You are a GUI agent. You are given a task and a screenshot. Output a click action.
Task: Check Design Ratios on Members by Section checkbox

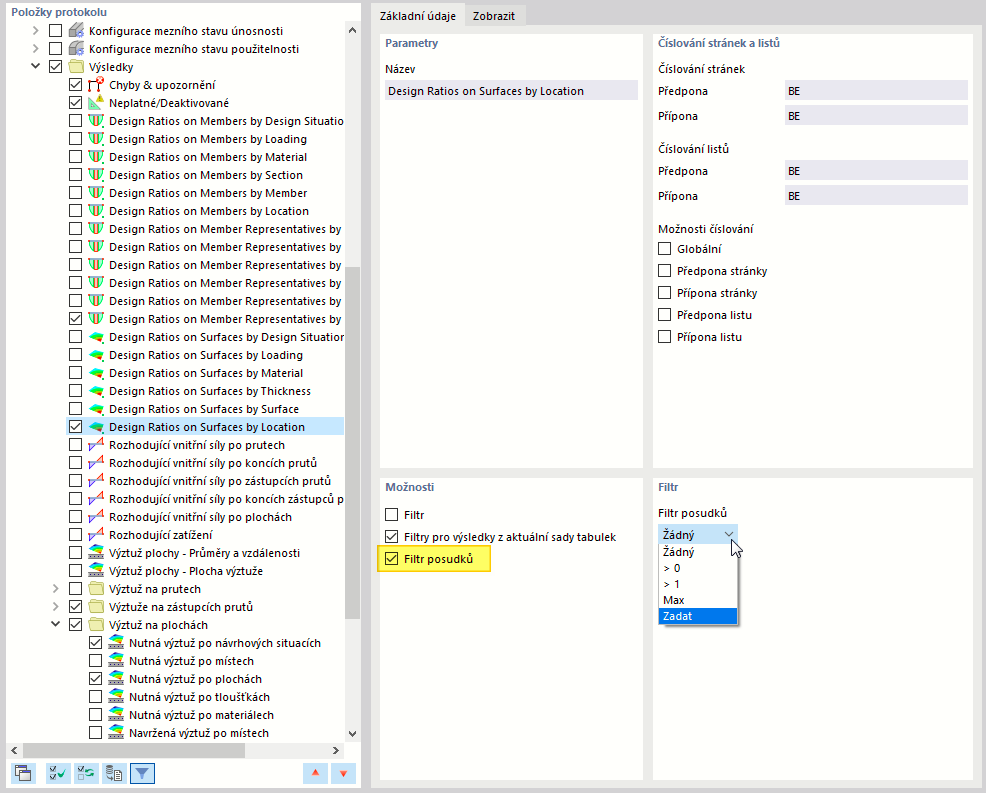[x=75, y=175]
